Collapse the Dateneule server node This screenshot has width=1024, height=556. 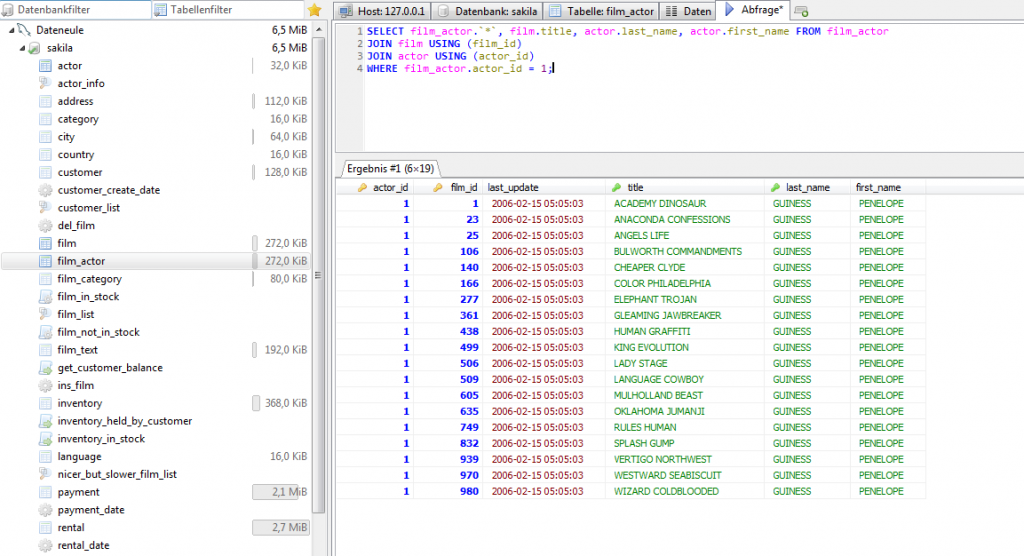[10, 31]
